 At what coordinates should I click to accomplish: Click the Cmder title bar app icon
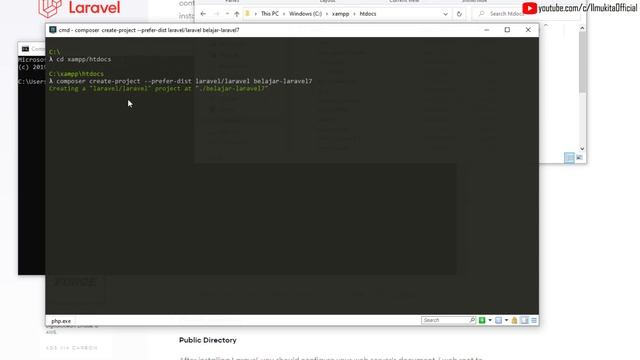pos(53,30)
